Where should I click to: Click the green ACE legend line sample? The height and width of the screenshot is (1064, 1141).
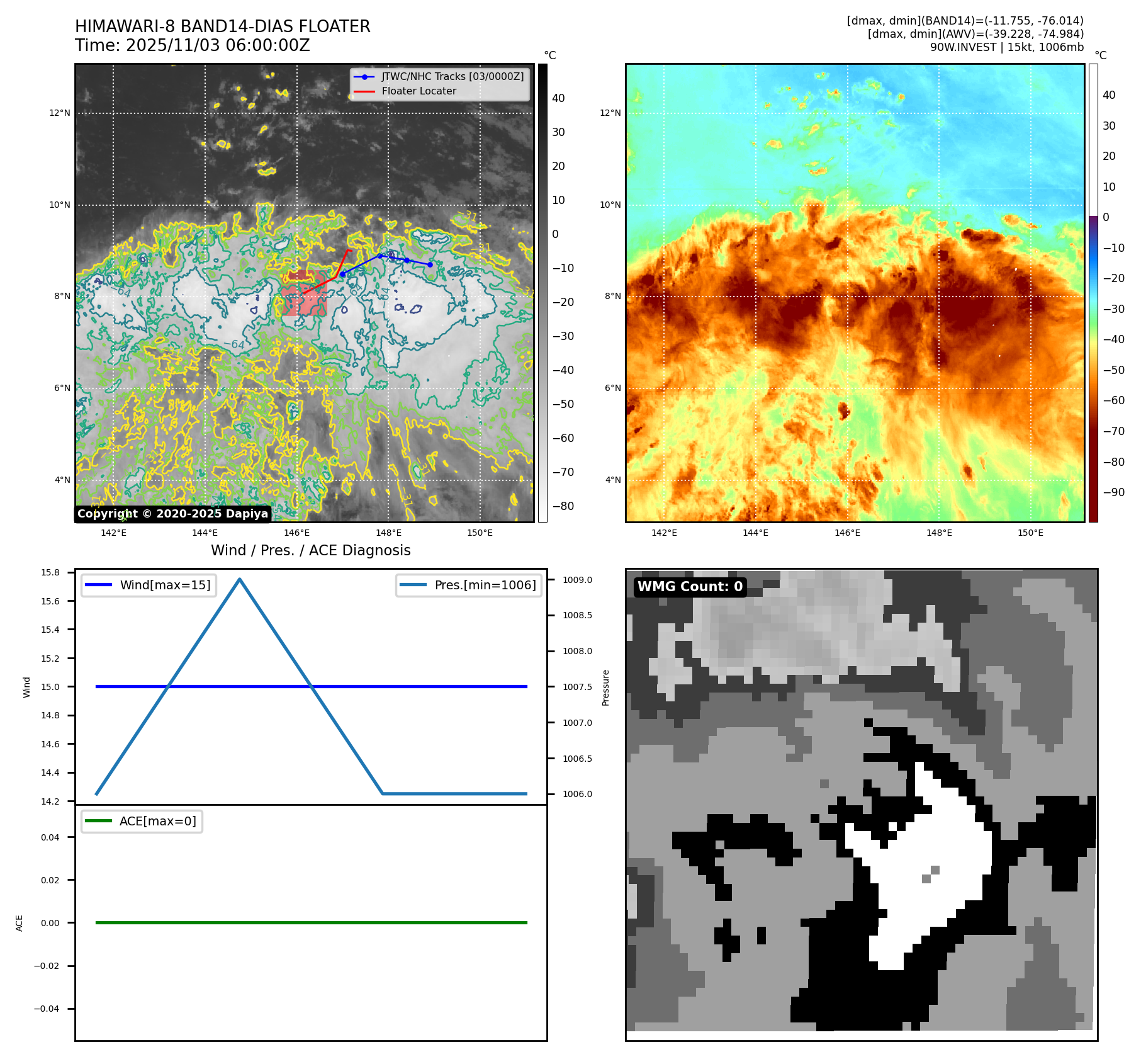[x=98, y=821]
